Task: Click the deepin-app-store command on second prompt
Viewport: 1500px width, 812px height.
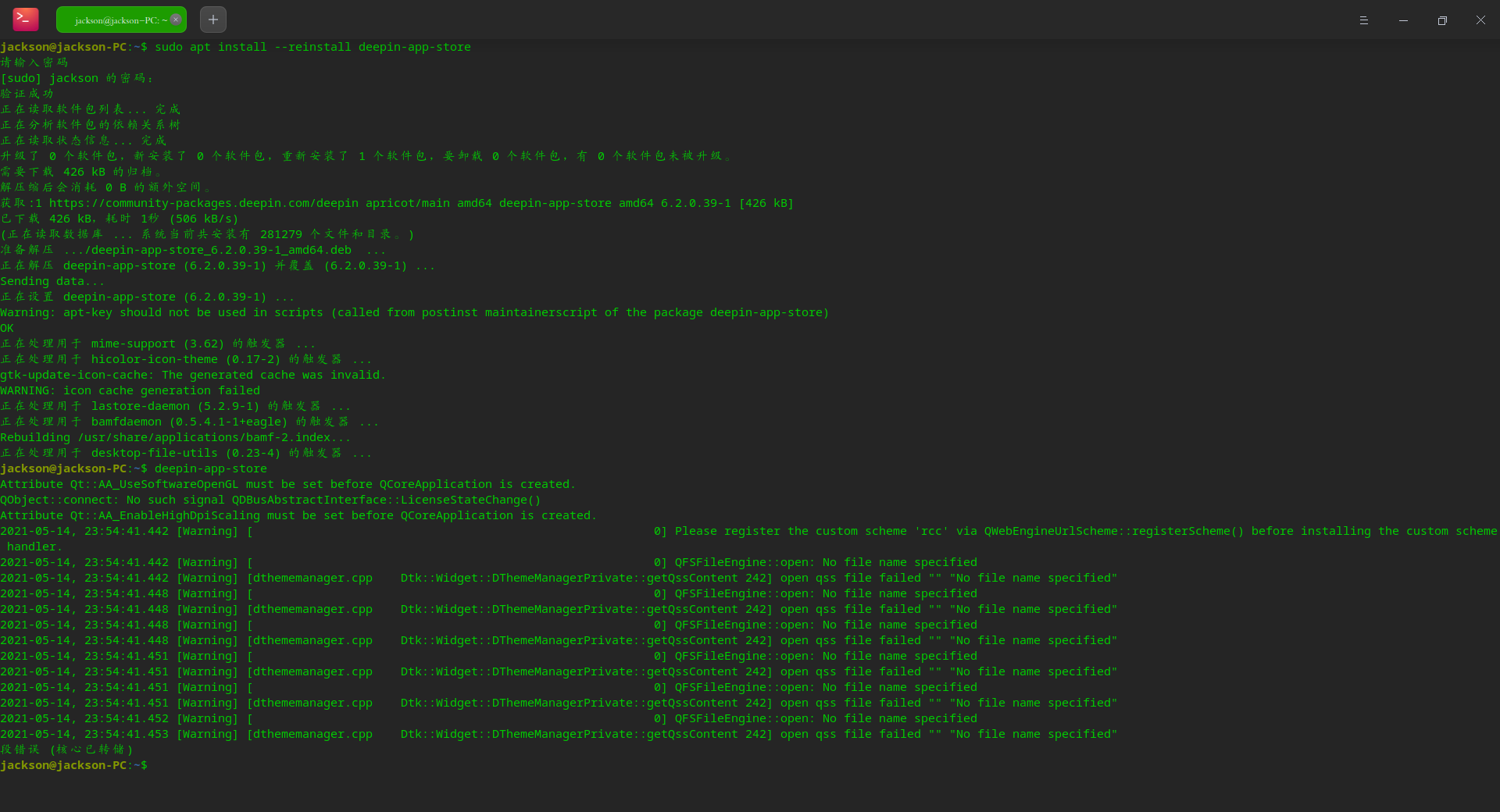Action: tap(211, 468)
